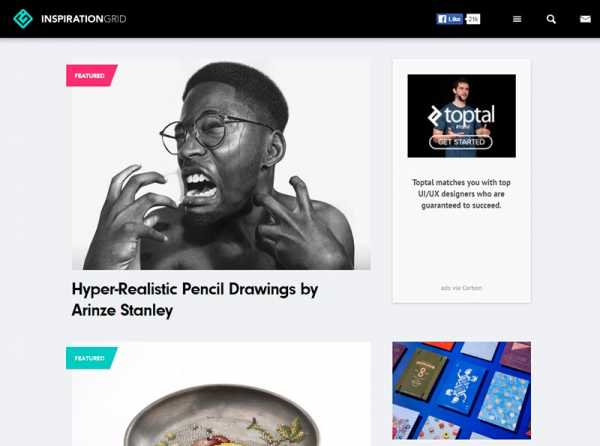Open the blue book covers thumbnail
Image resolution: width=600 pixels, height=446 pixels.
click(461, 391)
